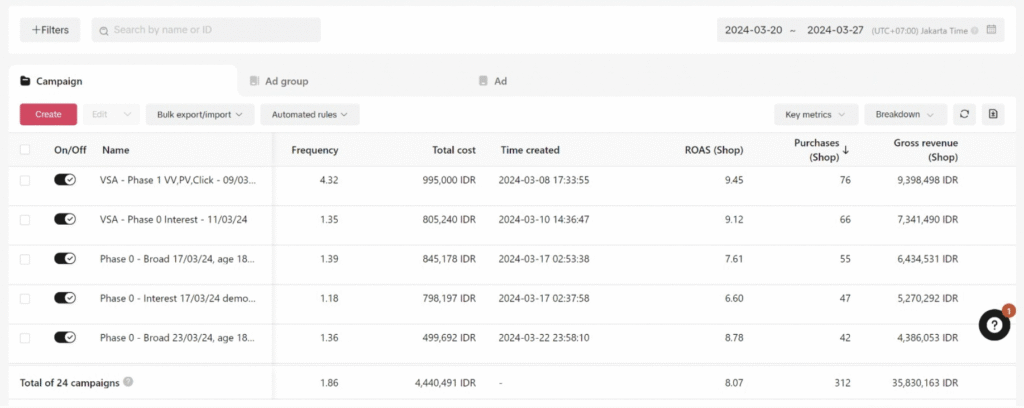The width and height of the screenshot is (1024, 408).
Task: Click the red Create button
Action: coord(48,115)
